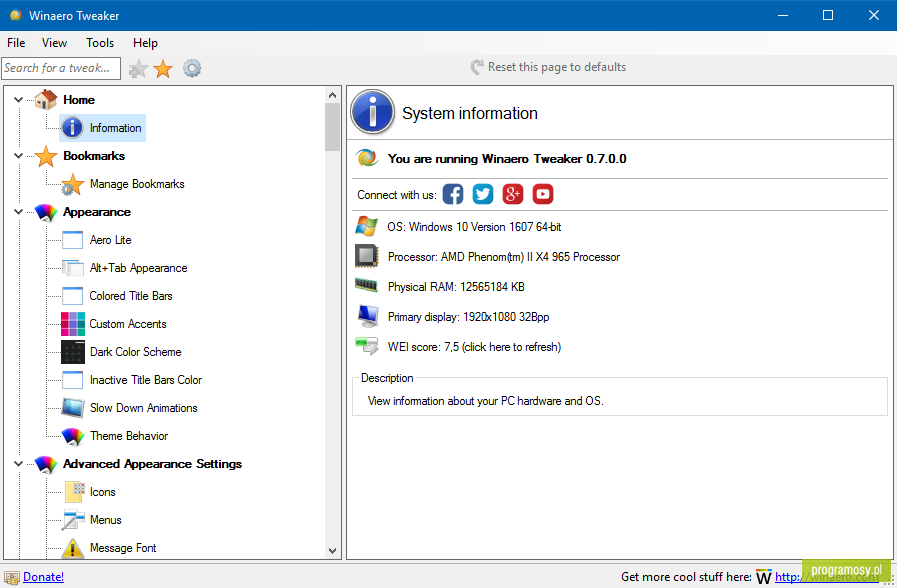Click the tree scrollbar down arrow
The image size is (897, 588).
point(332,551)
